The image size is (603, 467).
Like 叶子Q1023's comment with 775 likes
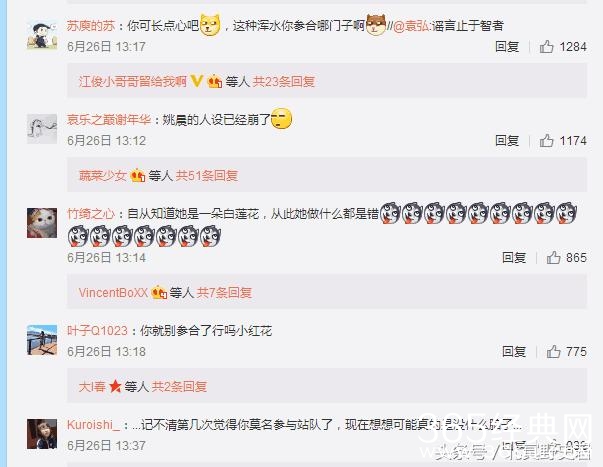(x=553, y=352)
